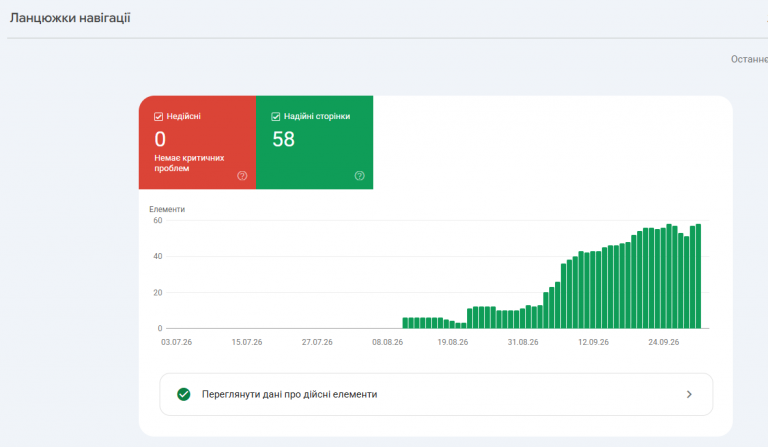Click the 15.07.26 date label
Screen dimensions: 768x447
(247, 342)
